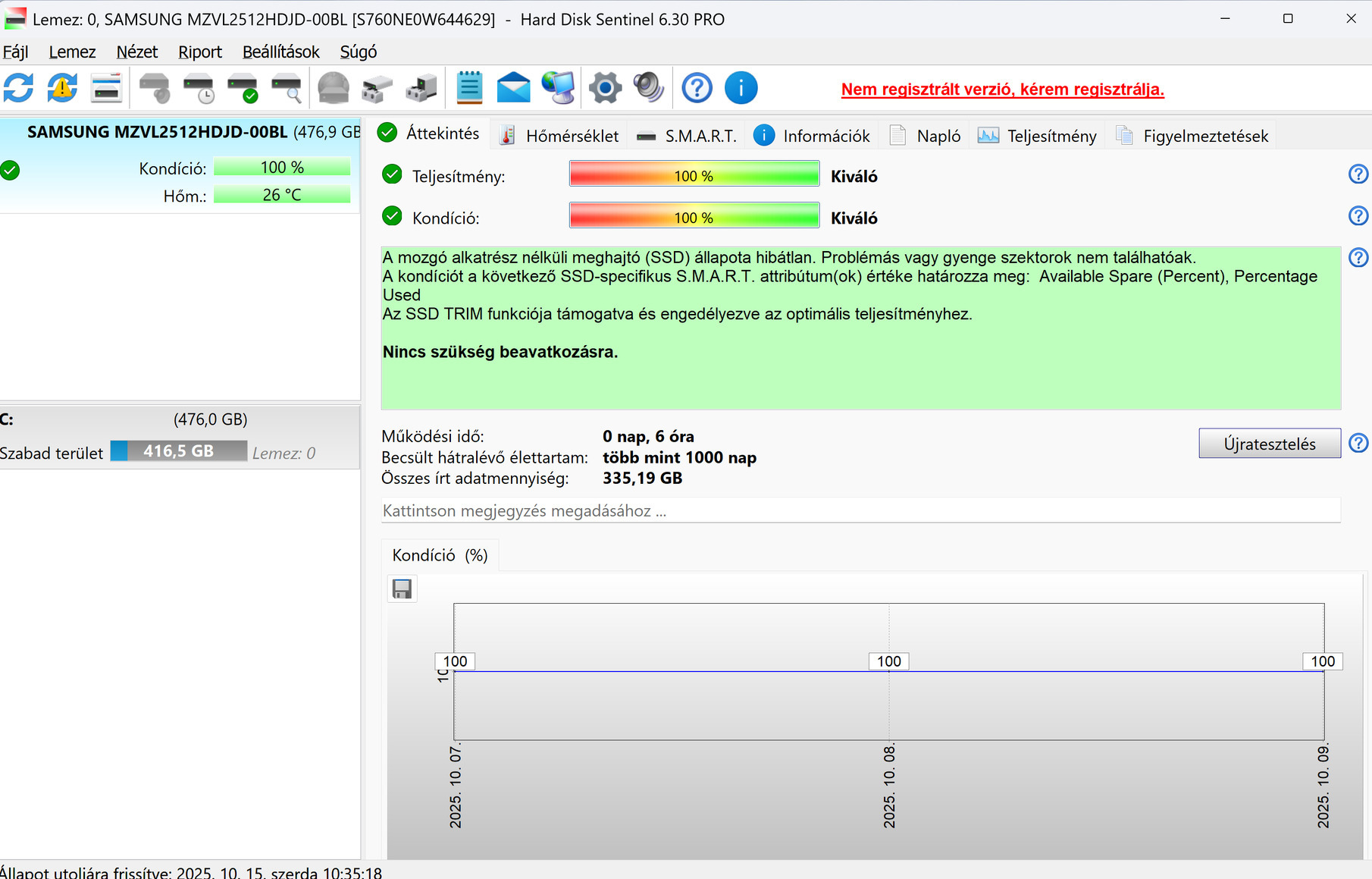Click the blue Refresh arrows toolbar icon
Viewport: 1372px width, 879px height.
point(18,88)
